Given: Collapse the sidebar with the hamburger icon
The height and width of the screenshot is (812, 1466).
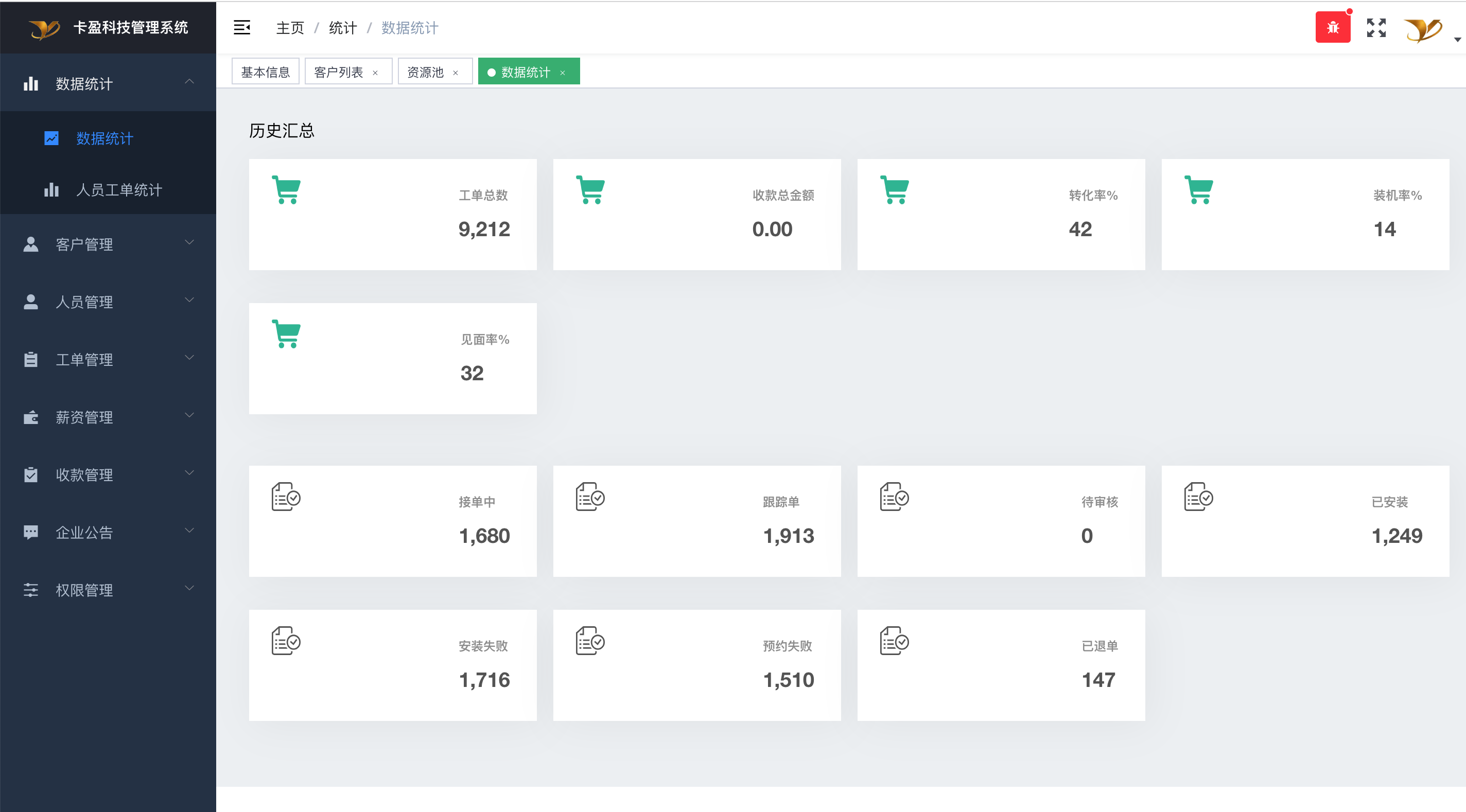Looking at the screenshot, I should pyautogui.click(x=242, y=27).
